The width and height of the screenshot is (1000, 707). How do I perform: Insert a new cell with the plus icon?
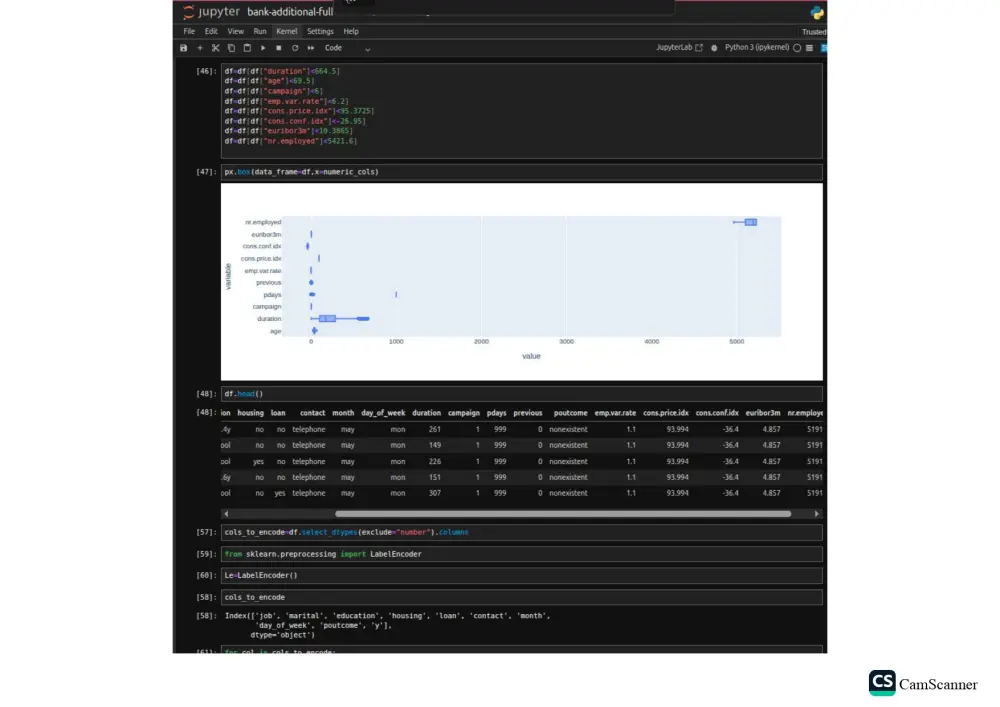pyautogui.click(x=199, y=47)
